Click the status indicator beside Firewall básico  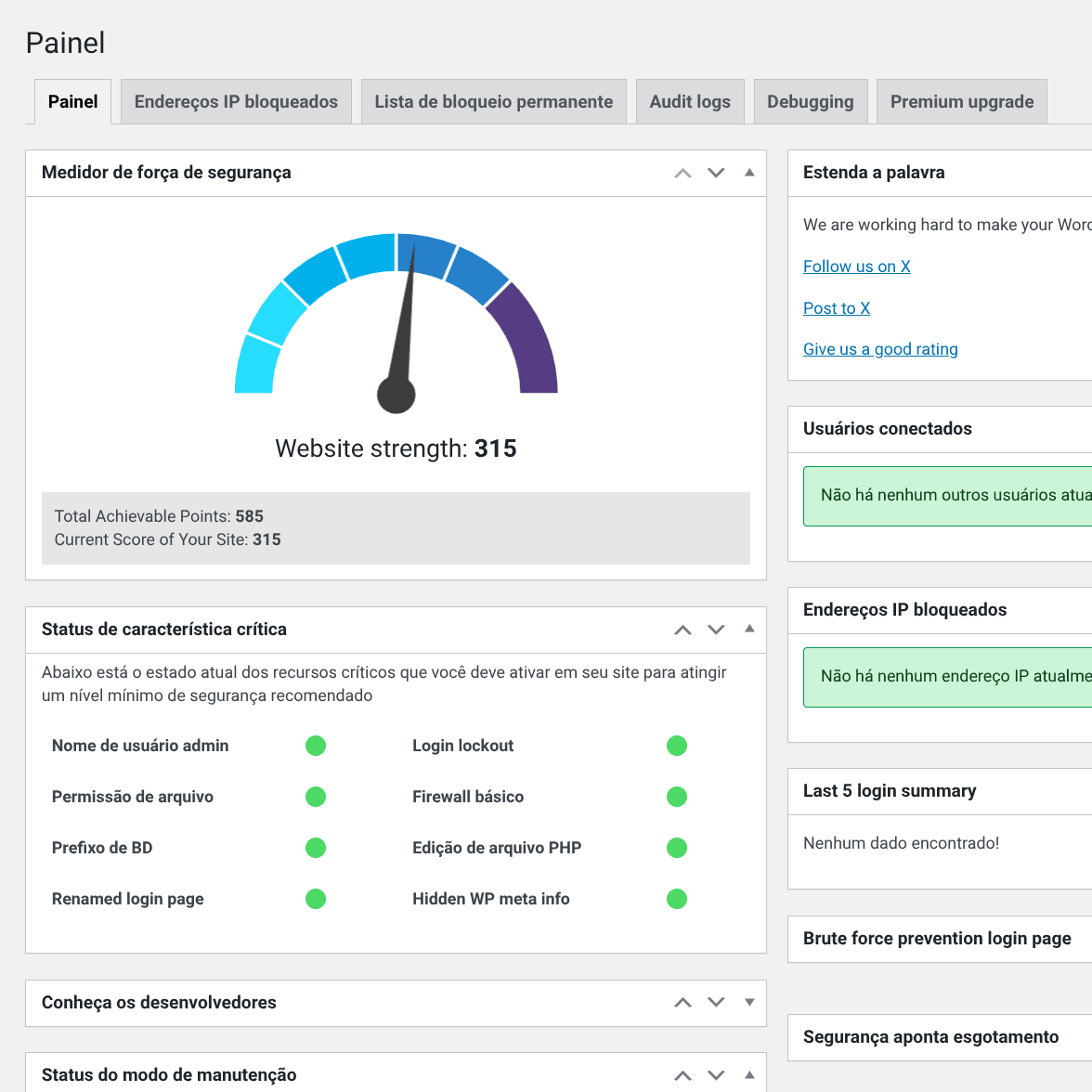676,797
